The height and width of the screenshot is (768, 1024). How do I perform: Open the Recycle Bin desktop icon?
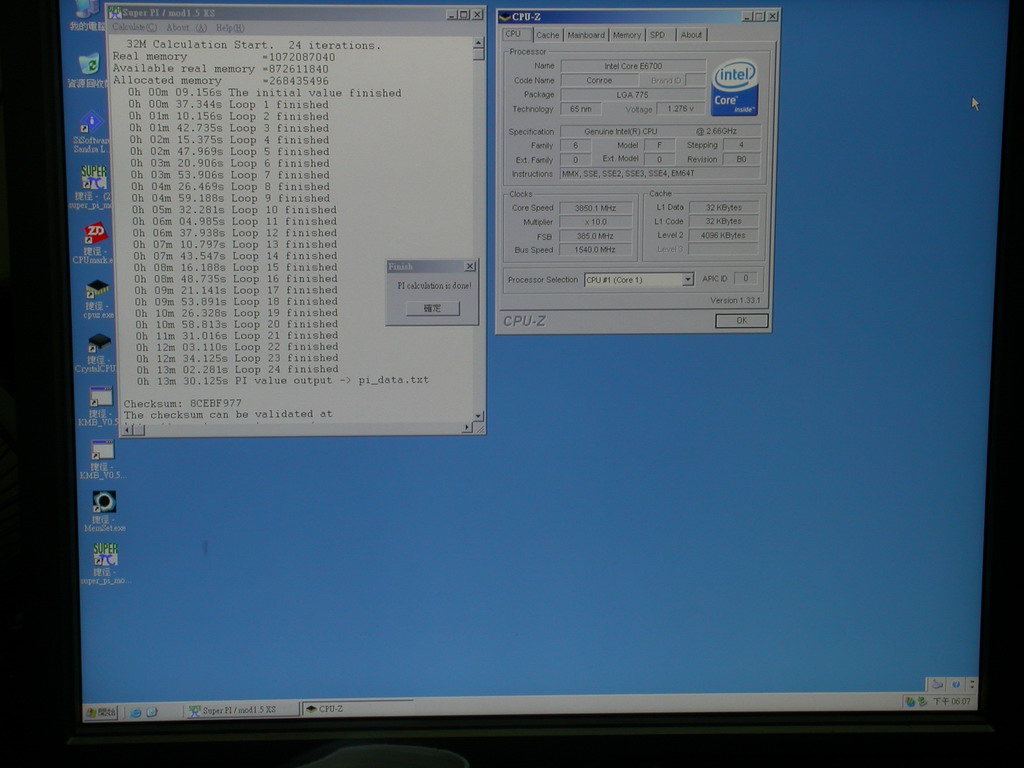(89, 71)
